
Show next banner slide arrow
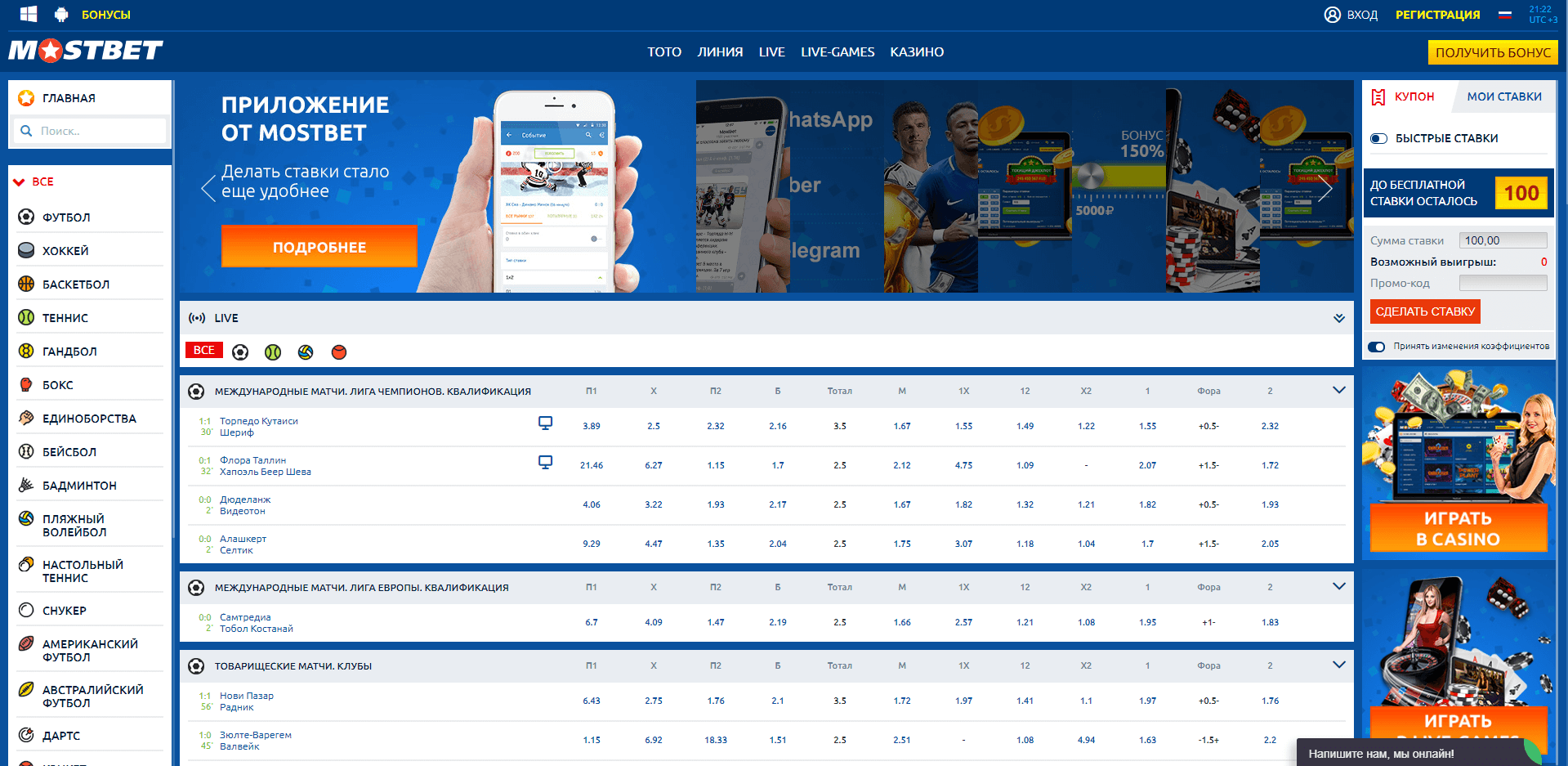click(x=1325, y=189)
